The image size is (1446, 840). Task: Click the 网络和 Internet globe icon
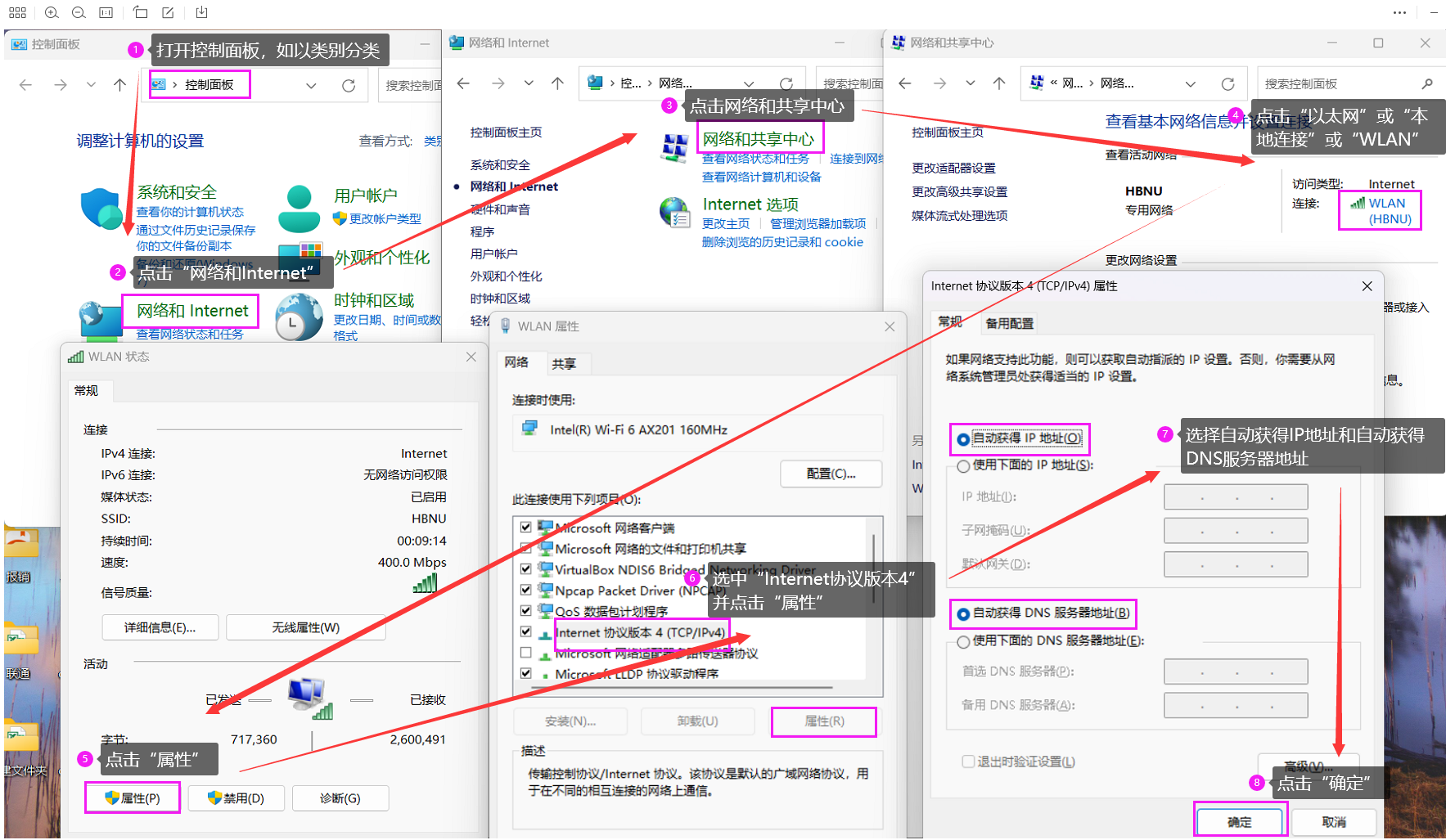(100, 321)
